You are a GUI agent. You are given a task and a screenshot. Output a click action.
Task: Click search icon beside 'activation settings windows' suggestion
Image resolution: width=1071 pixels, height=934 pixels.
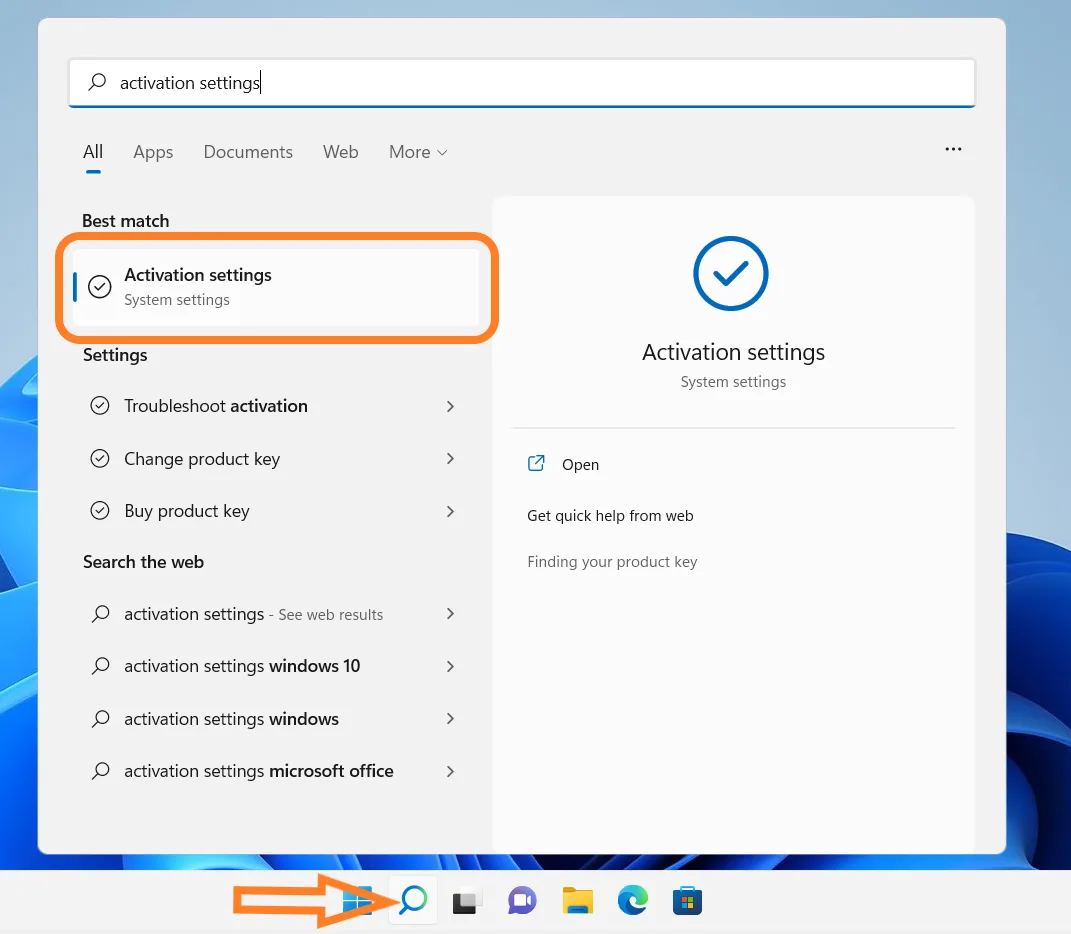point(100,718)
